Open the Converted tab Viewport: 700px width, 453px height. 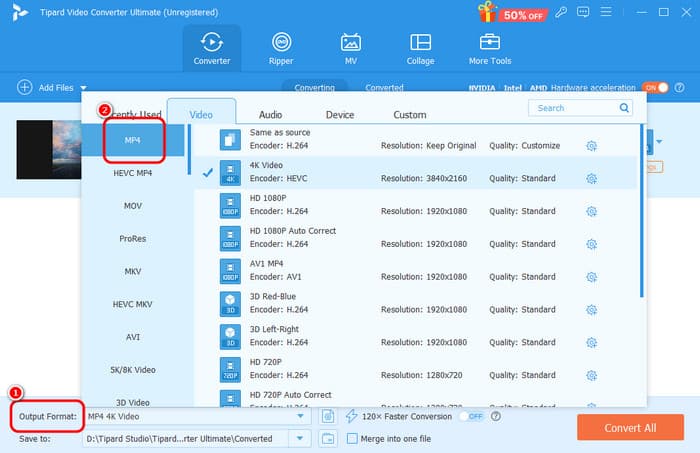384,87
